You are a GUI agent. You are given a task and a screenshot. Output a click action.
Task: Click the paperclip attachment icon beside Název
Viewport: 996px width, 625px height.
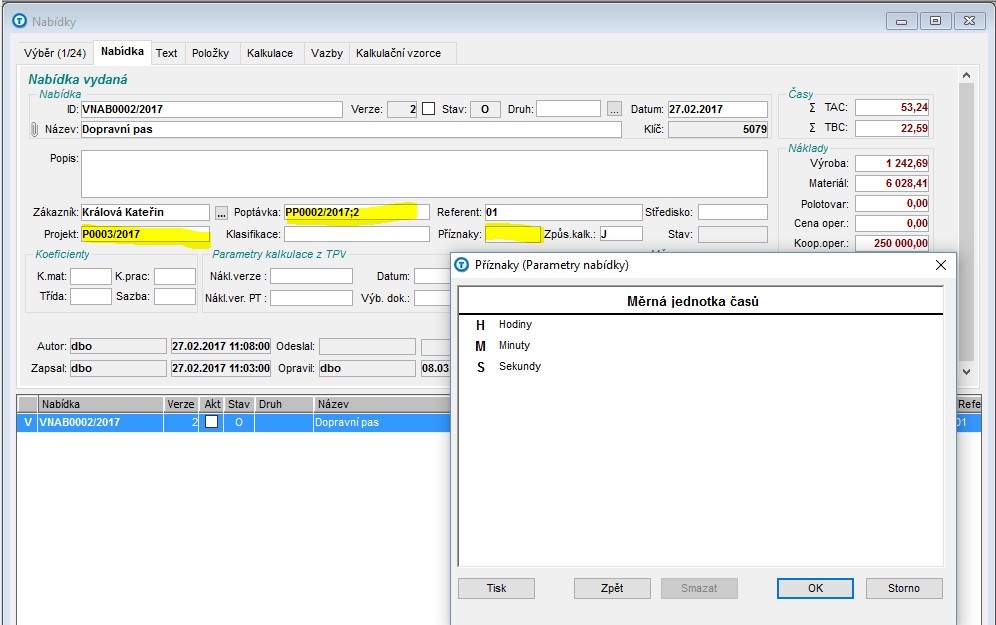pyautogui.click(x=34, y=129)
